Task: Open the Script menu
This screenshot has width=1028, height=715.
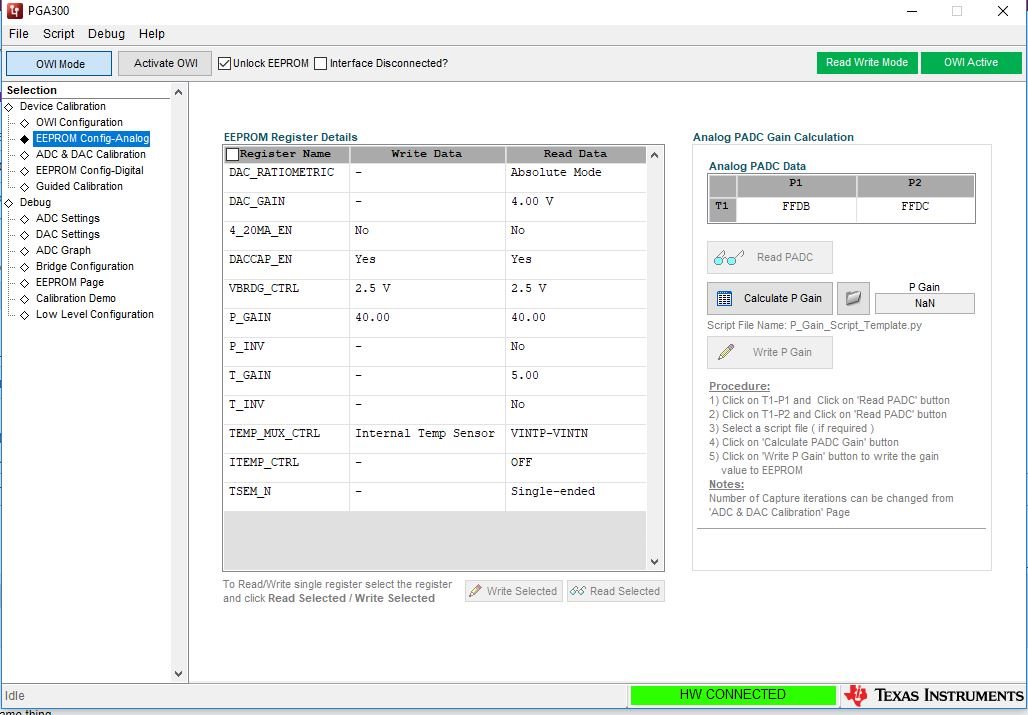Action: (58, 34)
